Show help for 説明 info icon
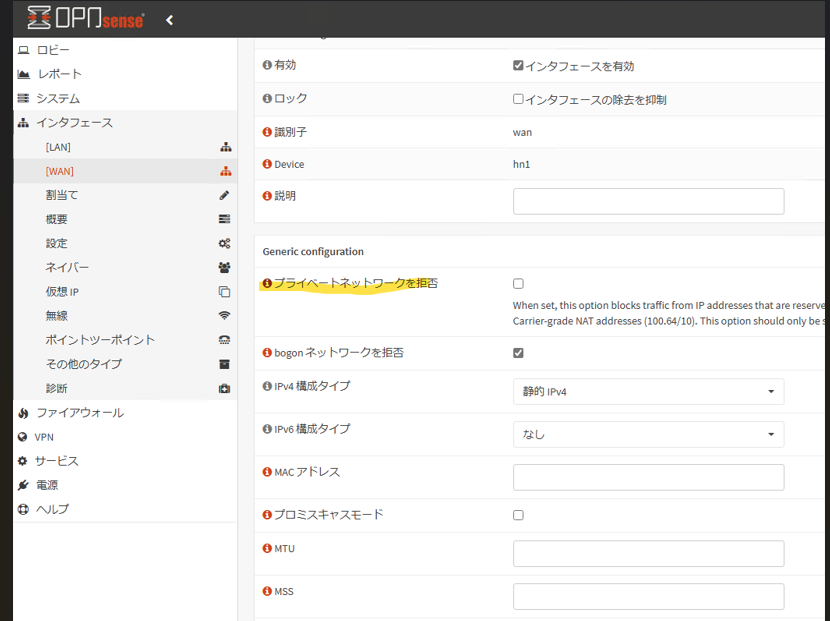 [267, 196]
